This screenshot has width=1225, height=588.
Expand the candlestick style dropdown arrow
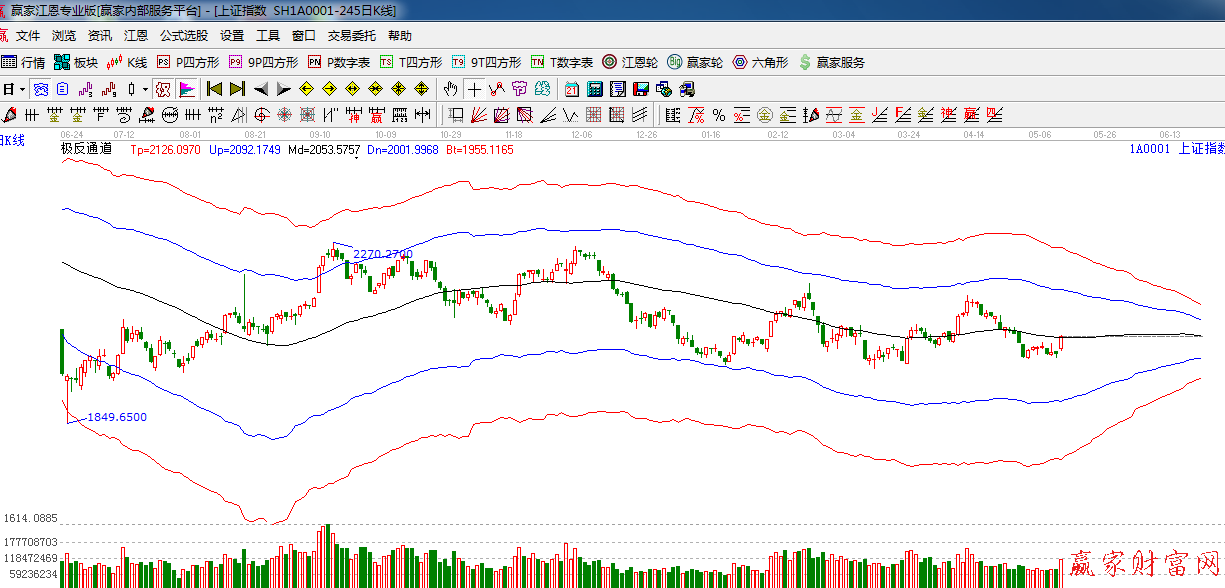tap(145, 89)
